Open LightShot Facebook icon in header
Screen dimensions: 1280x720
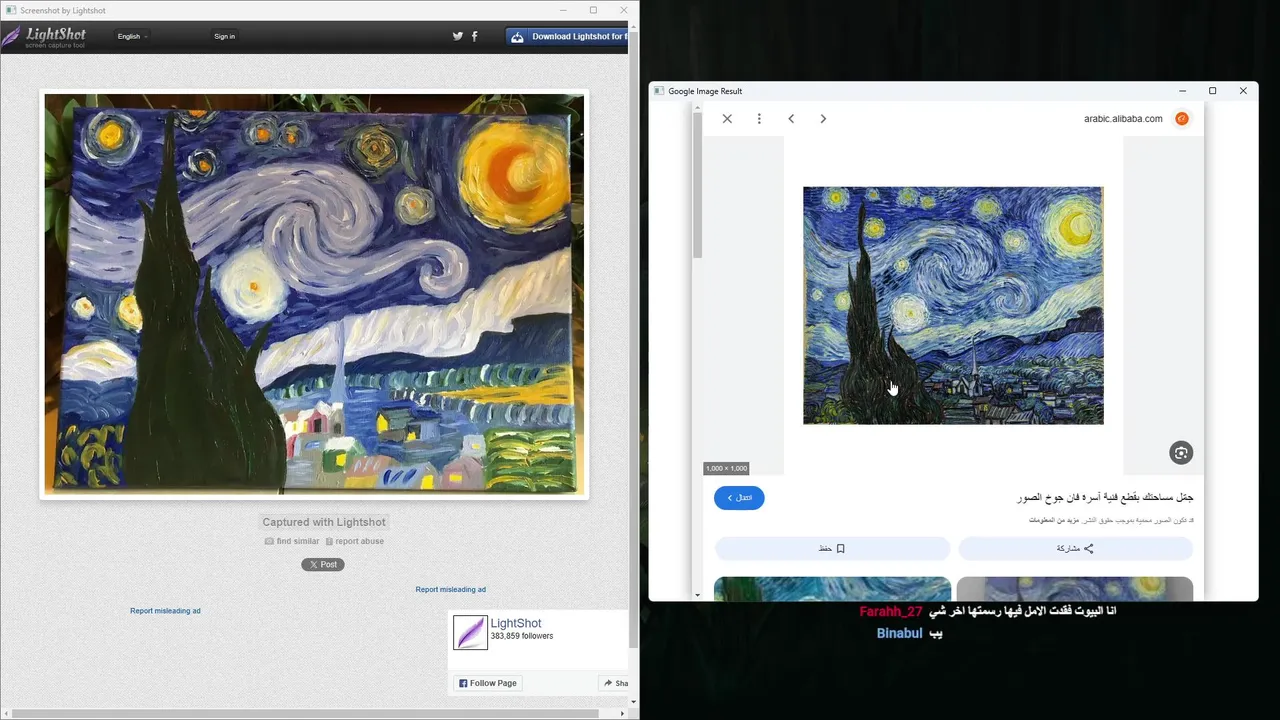click(x=475, y=36)
